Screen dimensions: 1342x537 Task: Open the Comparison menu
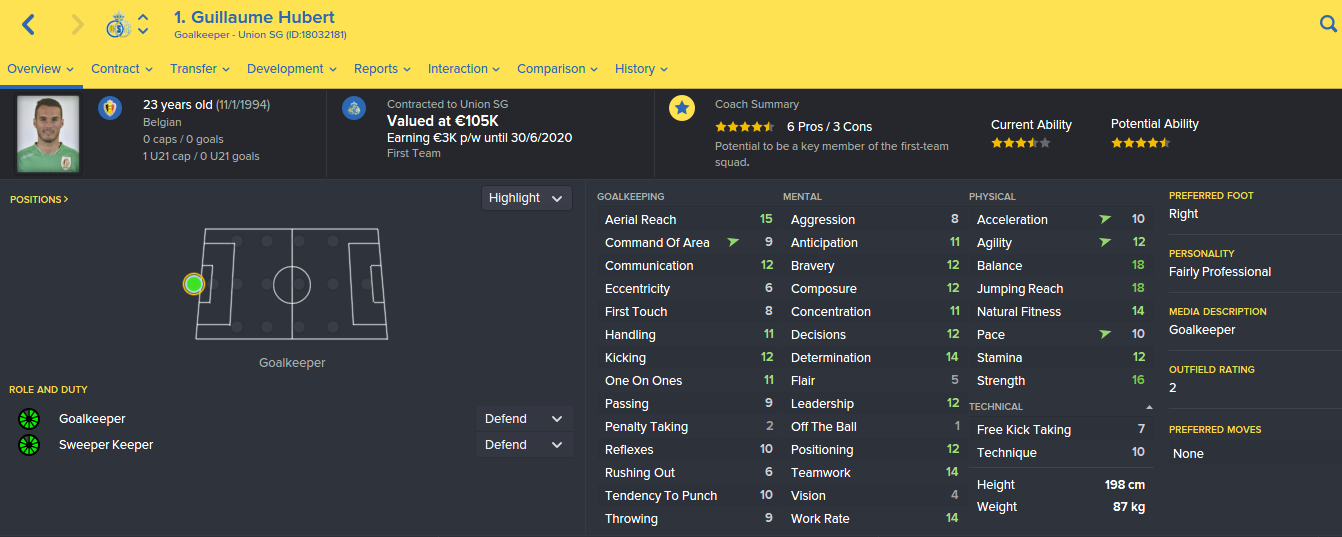[x=557, y=69]
